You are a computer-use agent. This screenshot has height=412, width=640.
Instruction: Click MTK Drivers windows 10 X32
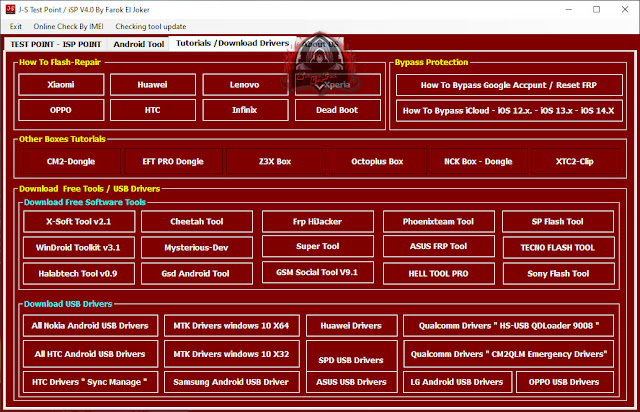click(232, 354)
